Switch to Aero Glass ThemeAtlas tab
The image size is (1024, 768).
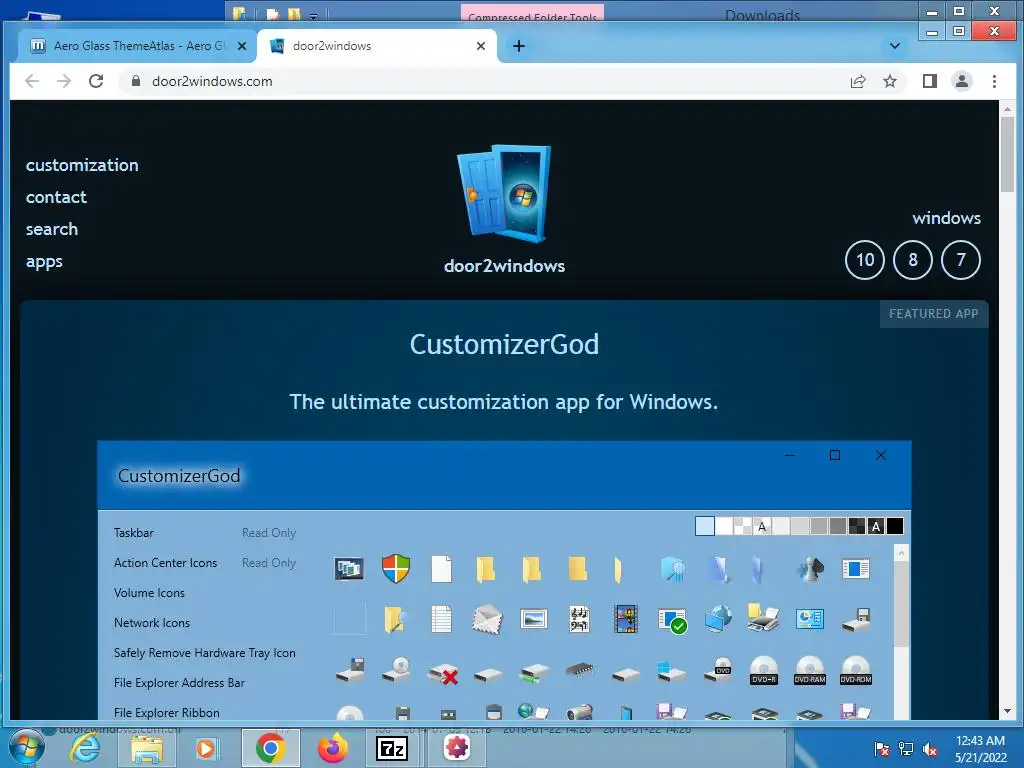(137, 46)
